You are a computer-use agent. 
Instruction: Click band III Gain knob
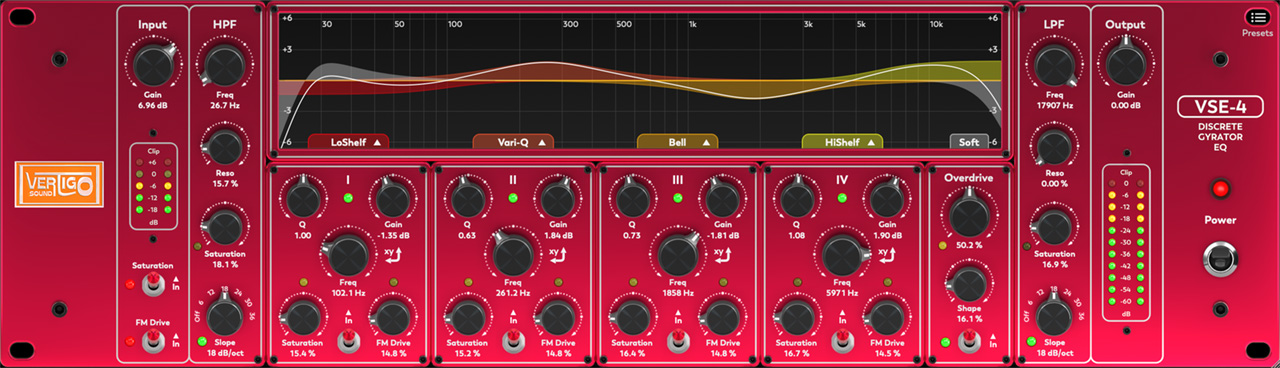[722, 200]
